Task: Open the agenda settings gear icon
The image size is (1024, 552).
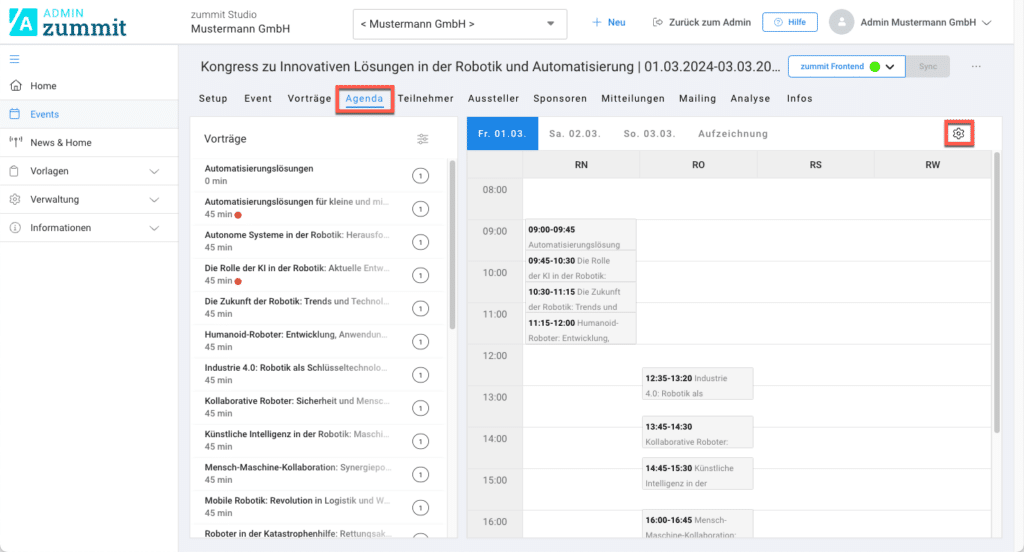Action: [958, 133]
